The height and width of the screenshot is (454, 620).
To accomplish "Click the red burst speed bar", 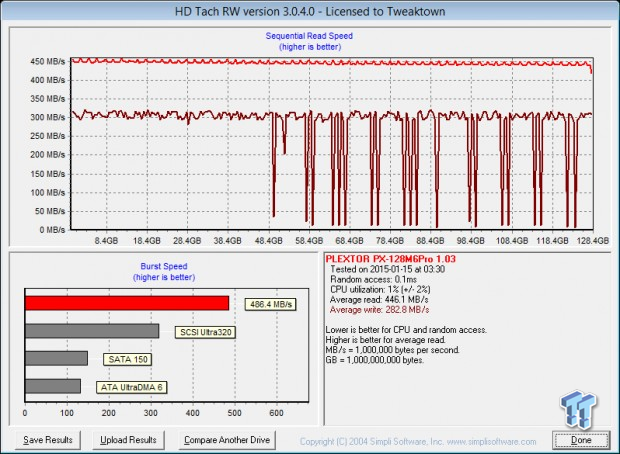I will [x=127, y=303].
